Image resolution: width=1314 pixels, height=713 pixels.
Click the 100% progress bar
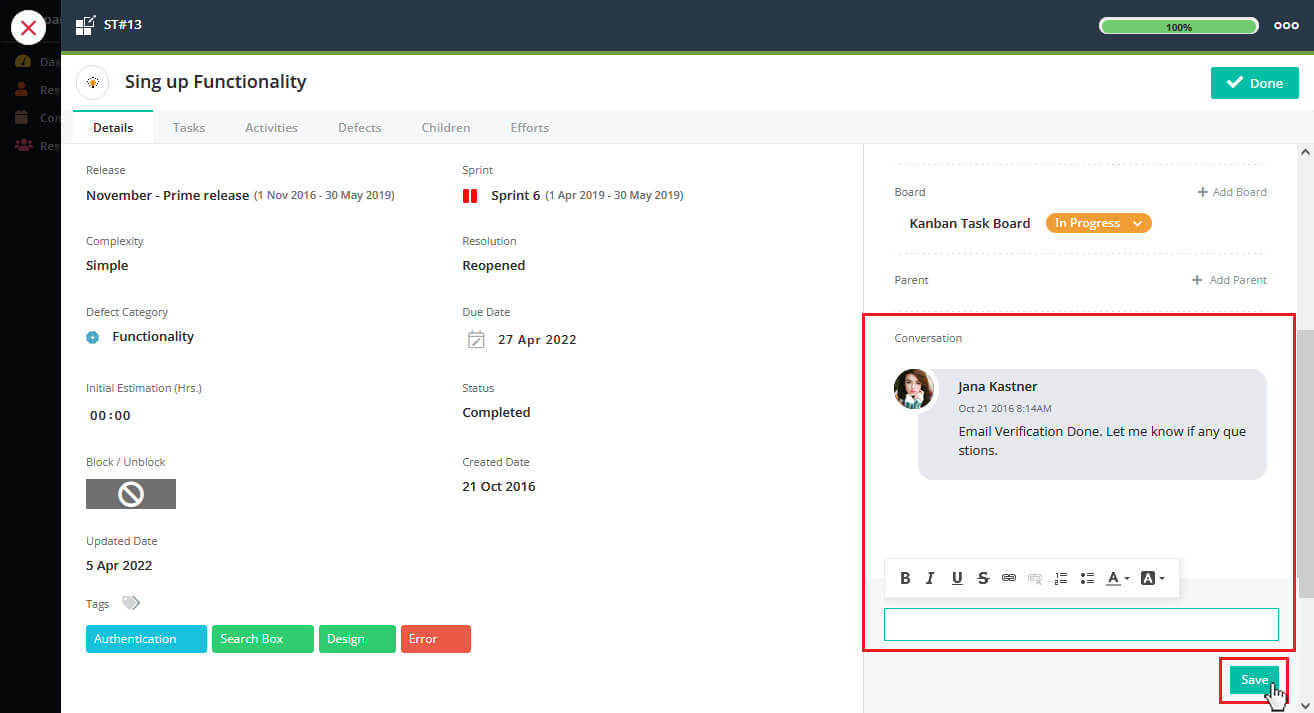(1178, 26)
